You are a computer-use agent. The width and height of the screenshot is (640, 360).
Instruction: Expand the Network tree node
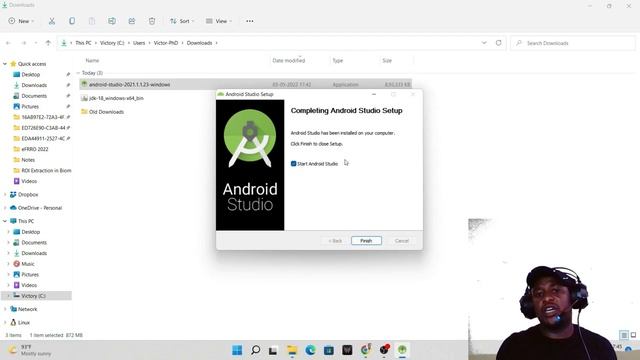5,309
